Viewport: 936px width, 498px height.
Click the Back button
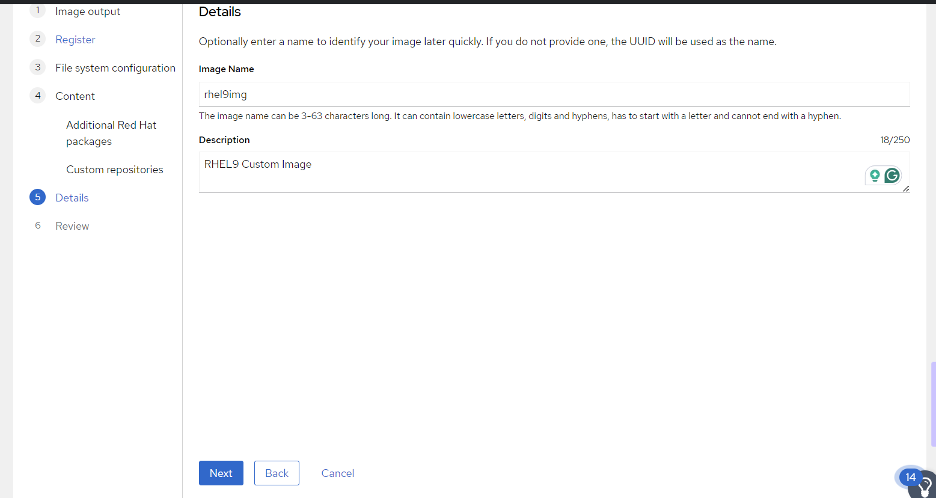[277, 473]
